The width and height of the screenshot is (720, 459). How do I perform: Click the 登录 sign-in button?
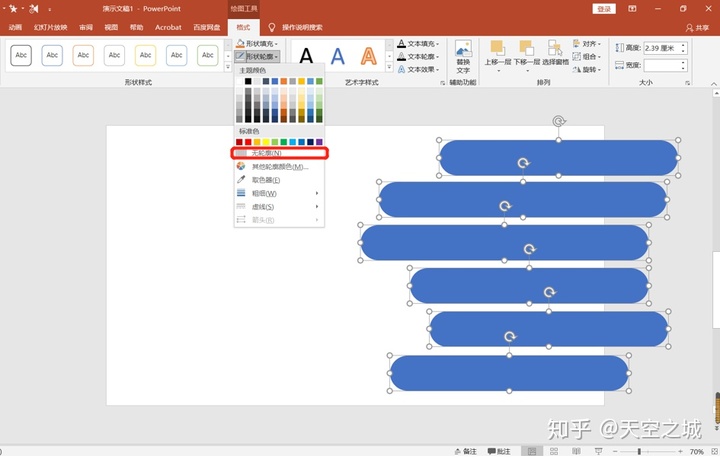click(x=604, y=9)
